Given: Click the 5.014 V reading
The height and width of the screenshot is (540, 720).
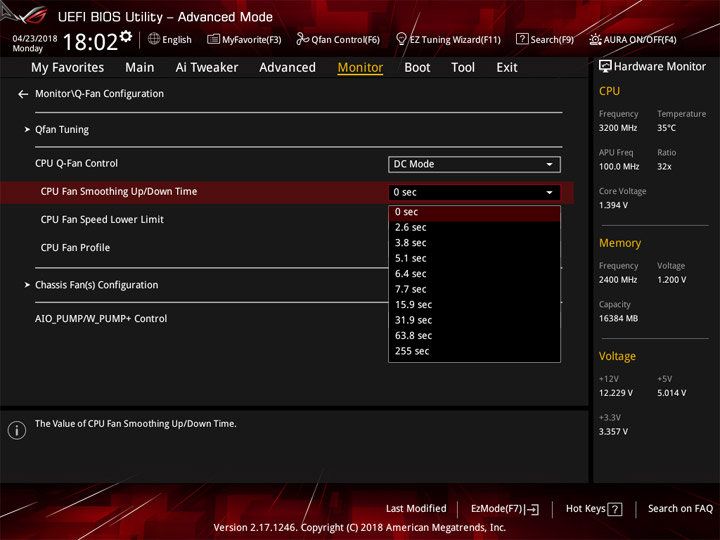Looking at the screenshot, I should [x=671, y=393].
